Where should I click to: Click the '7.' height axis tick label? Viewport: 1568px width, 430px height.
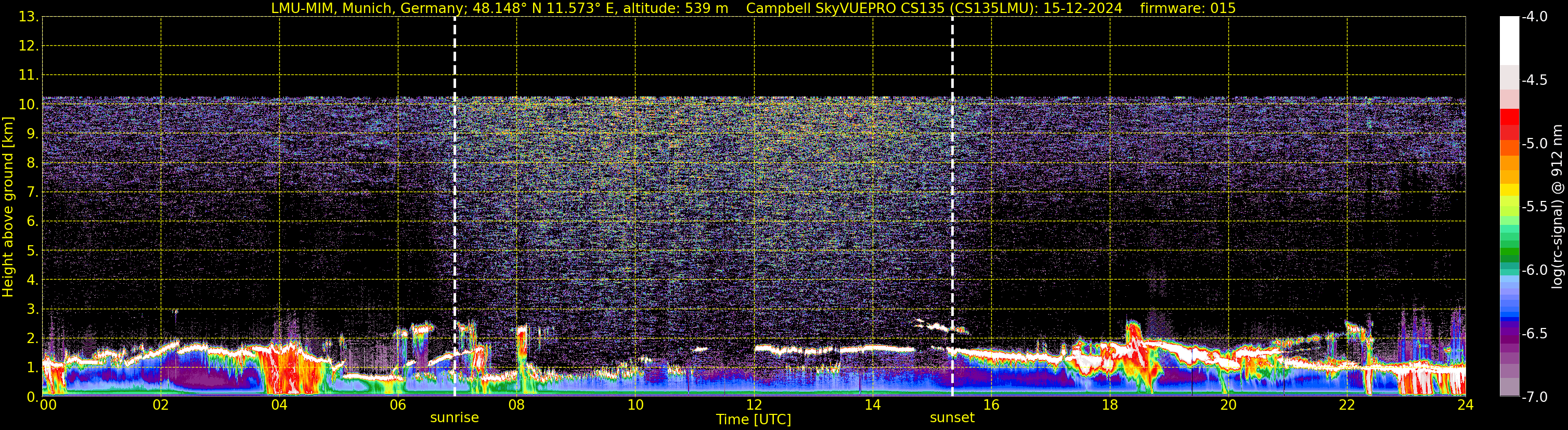coord(32,193)
